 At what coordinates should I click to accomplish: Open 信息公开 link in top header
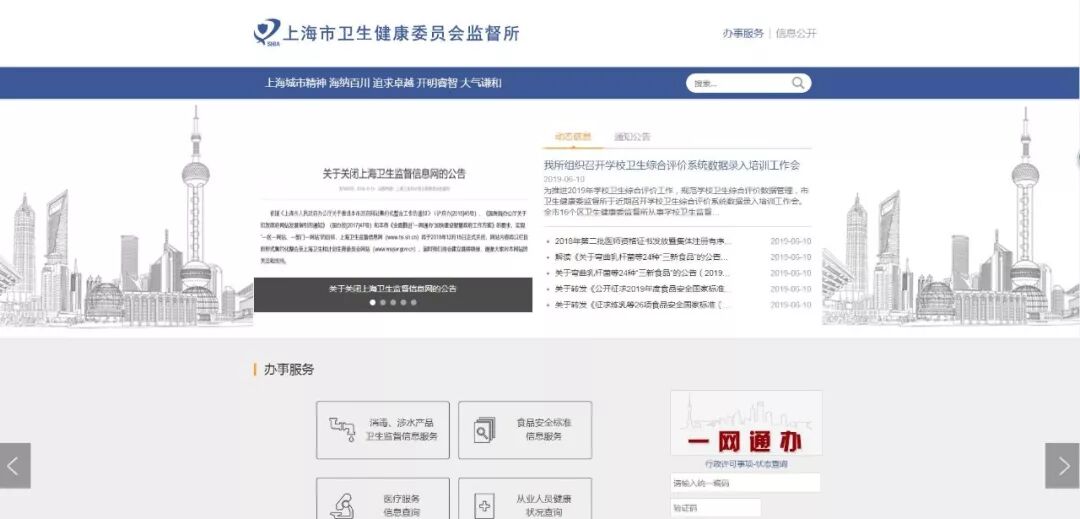tap(796, 33)
